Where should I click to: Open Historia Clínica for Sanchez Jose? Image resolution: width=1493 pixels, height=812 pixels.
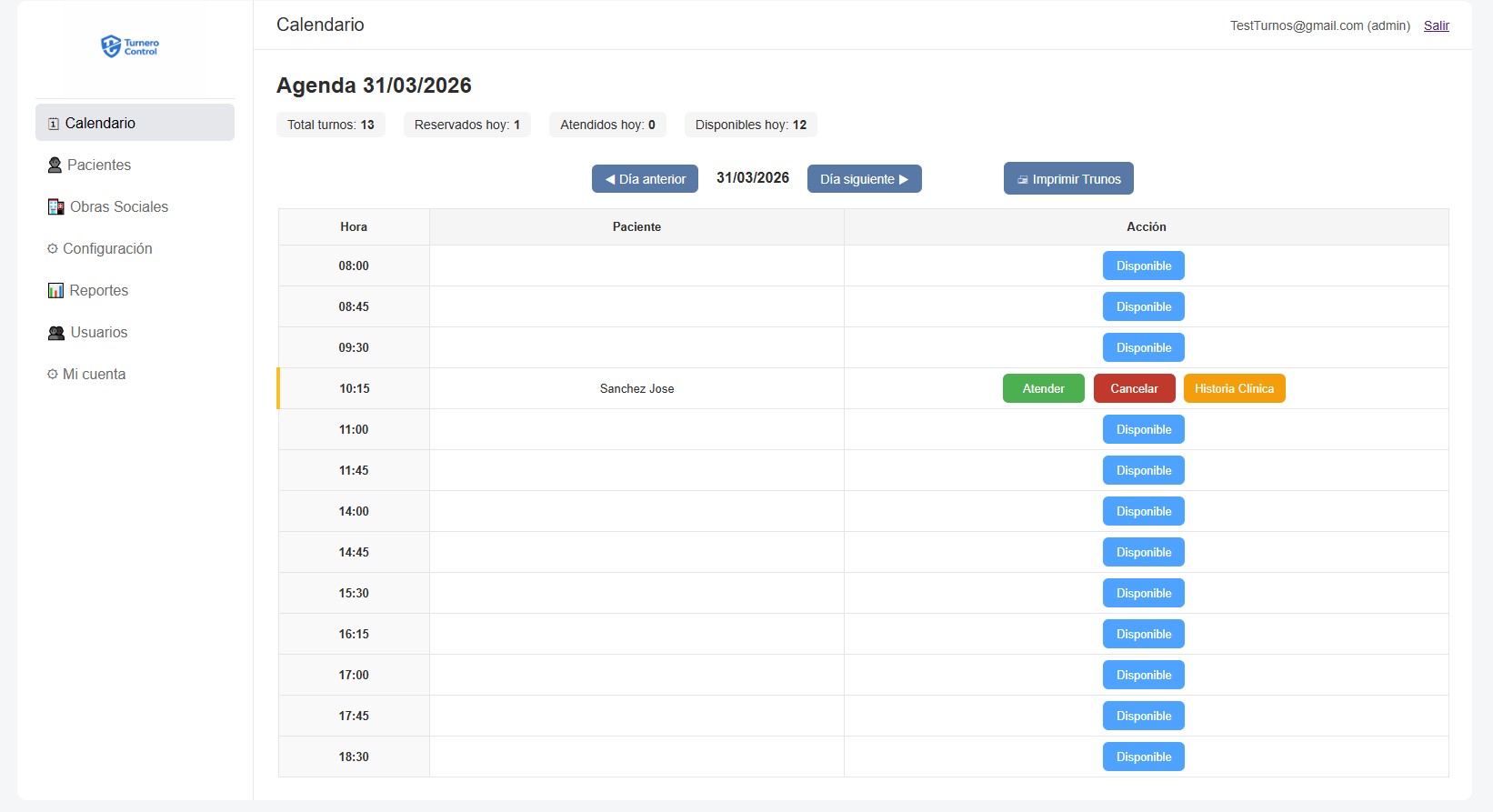point(1234,388)
